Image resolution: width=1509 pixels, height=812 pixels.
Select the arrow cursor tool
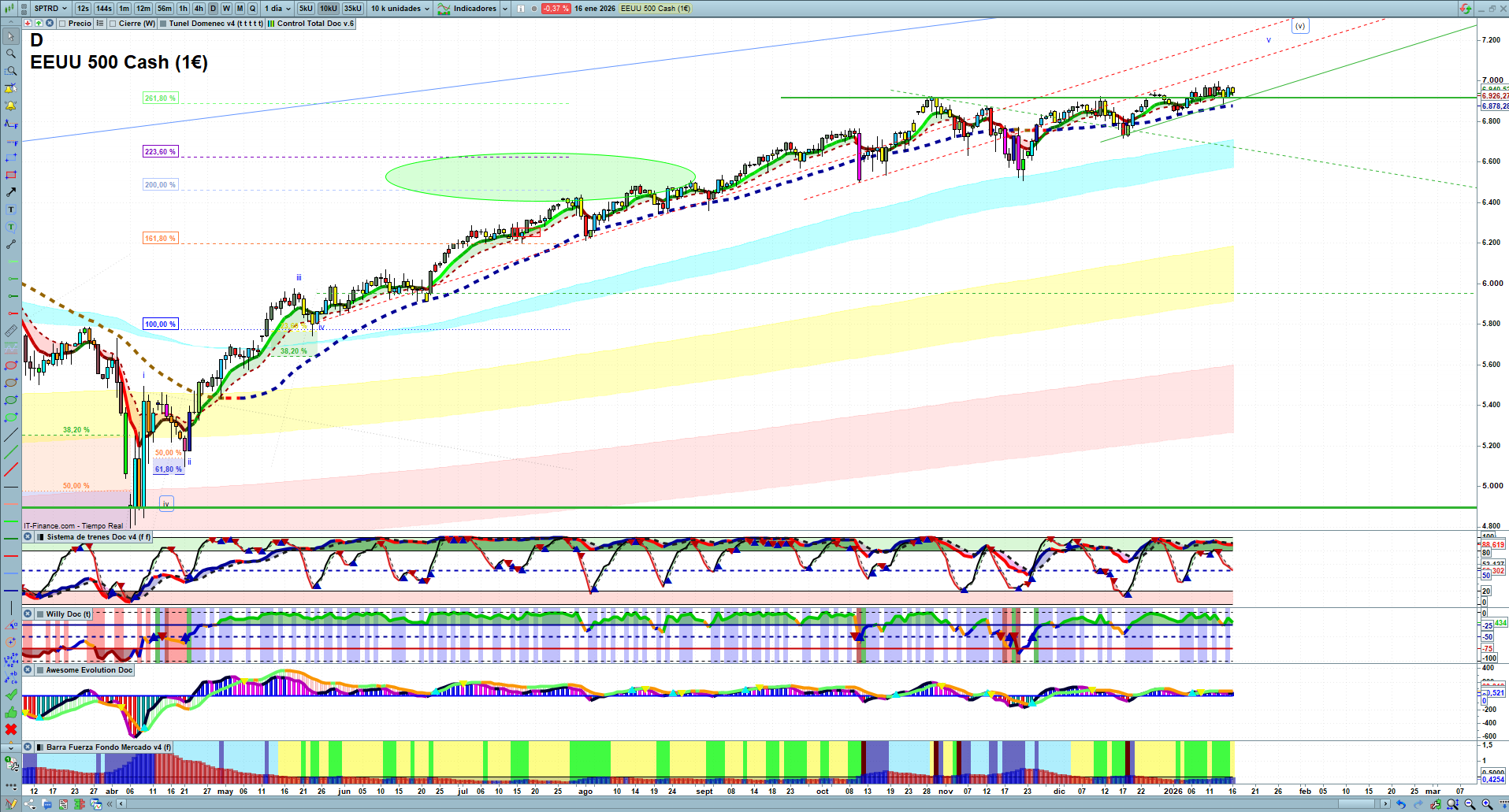(x=11, y=36)
